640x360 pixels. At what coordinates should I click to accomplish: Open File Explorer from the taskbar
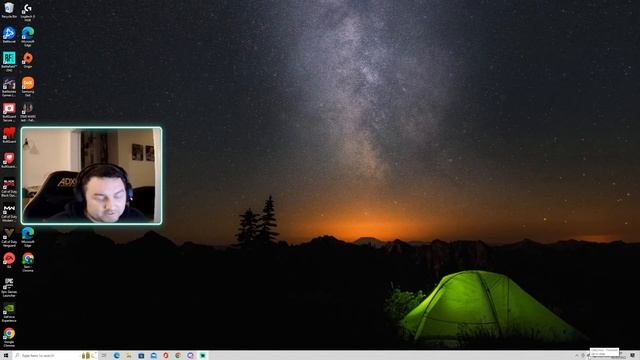[129, 356]
